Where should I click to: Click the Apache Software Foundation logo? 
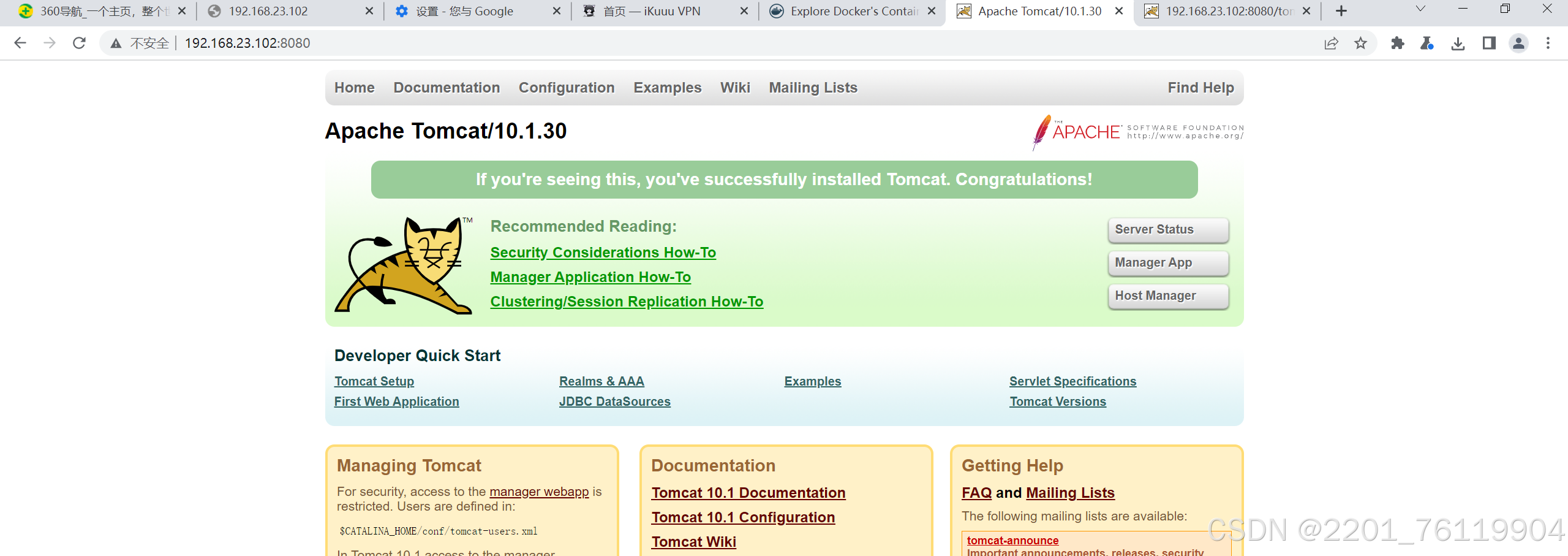point(1138,132)
